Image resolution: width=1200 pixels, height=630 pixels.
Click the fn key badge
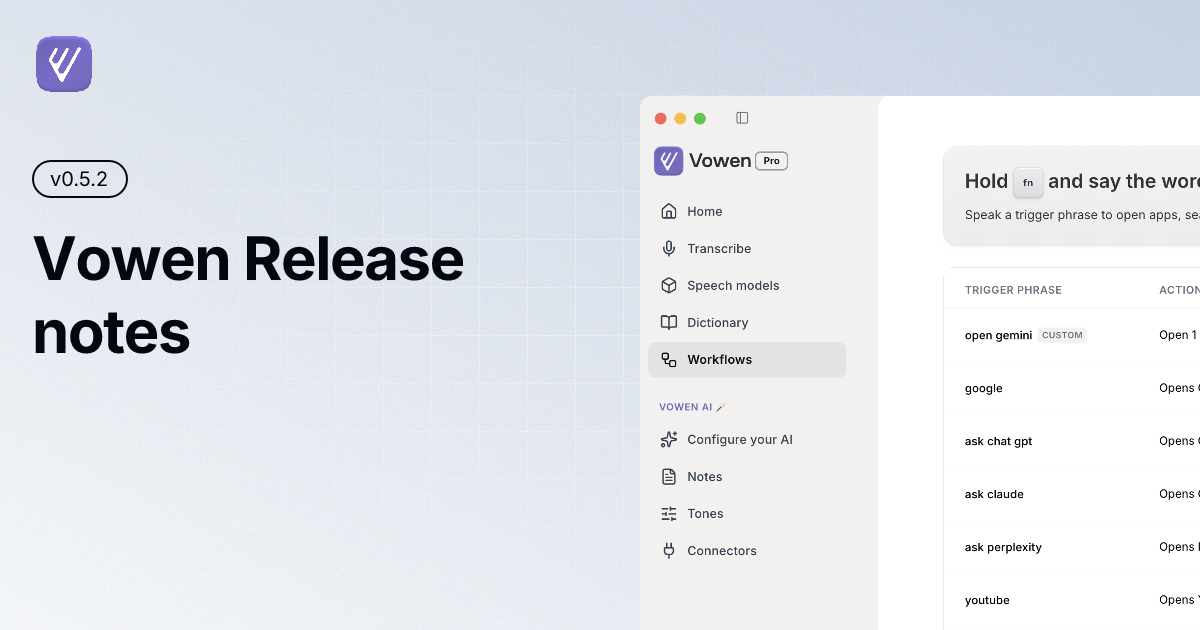click(1028, 183)
